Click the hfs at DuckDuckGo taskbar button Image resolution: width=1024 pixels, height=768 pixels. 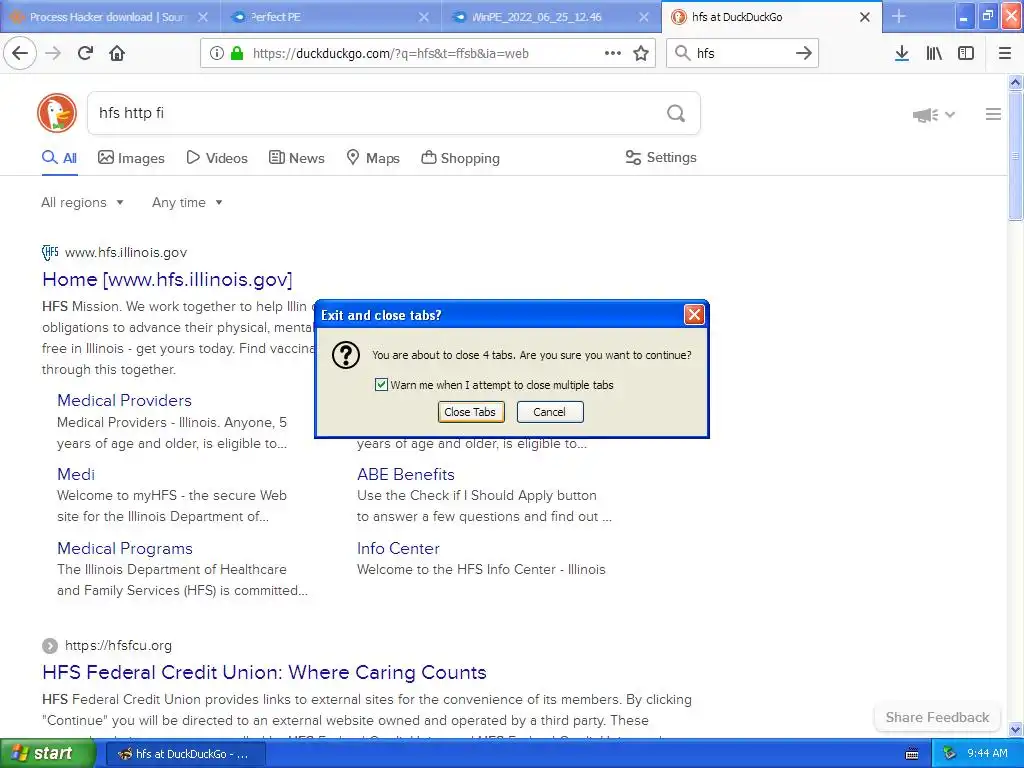[x=185, y=754]
